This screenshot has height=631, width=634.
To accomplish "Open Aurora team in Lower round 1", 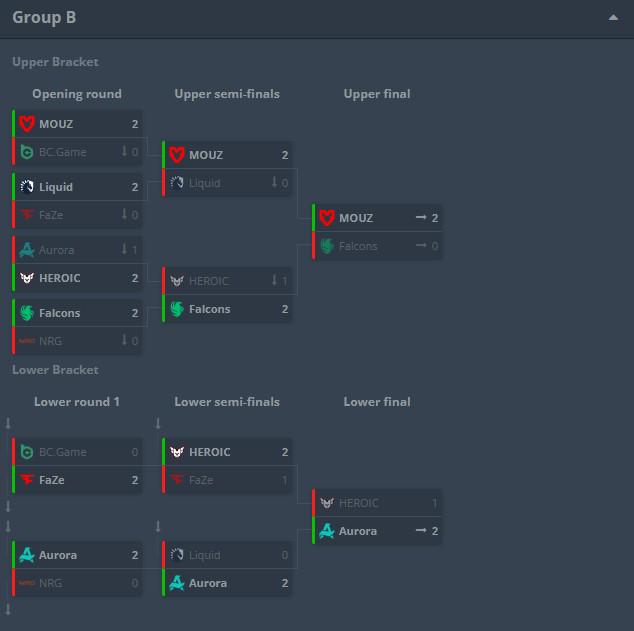I will click(58, 555).
